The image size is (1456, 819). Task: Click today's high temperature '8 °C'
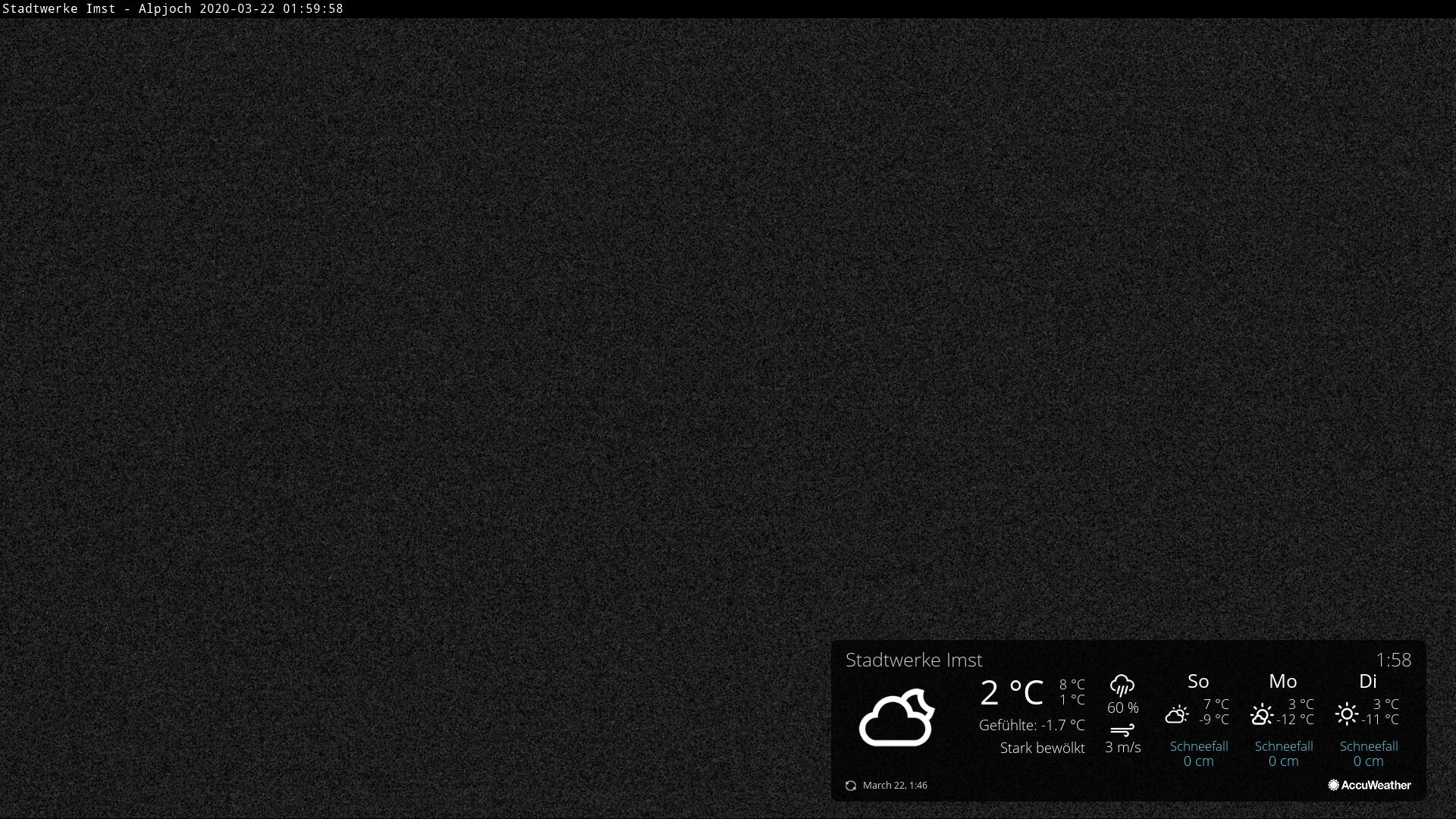click(1072, 685)
